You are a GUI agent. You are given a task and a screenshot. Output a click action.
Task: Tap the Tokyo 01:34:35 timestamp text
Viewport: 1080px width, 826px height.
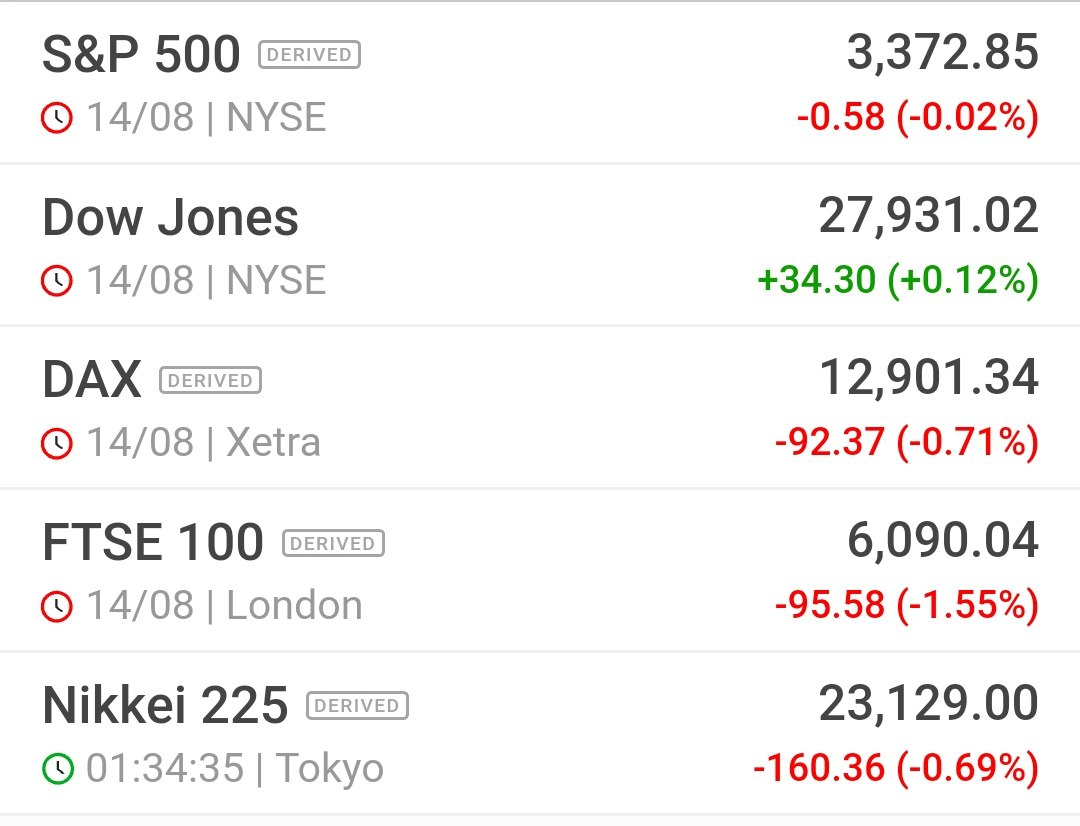tap(235, 769)
